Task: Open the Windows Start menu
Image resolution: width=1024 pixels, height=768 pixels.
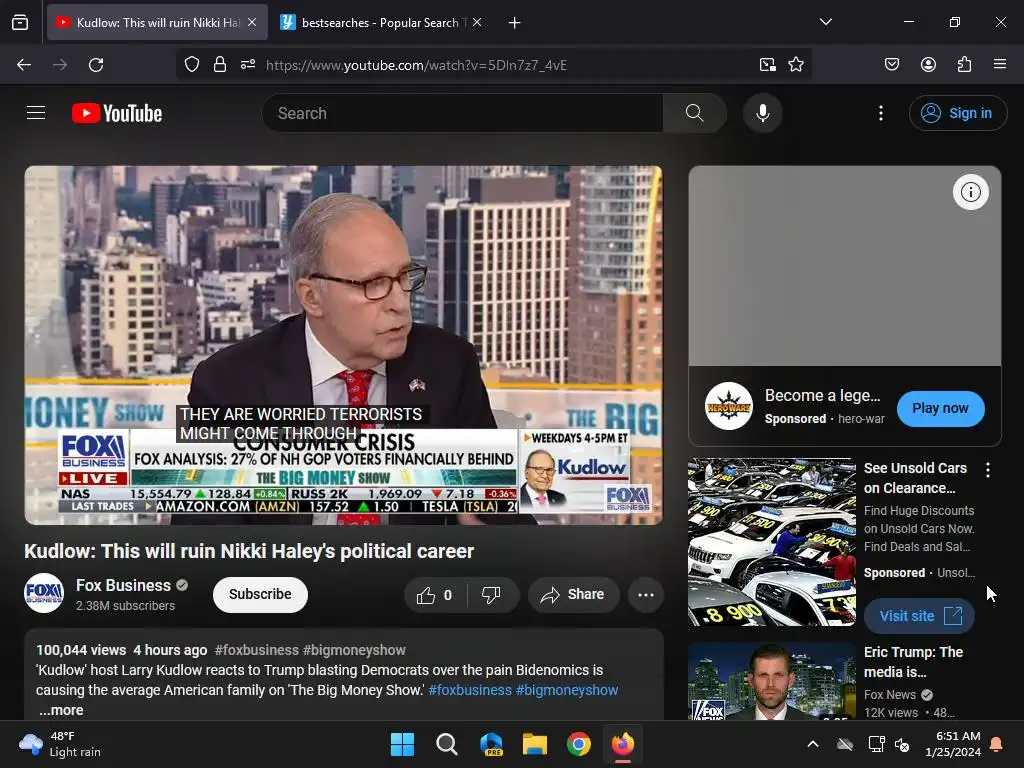Action: tap(402, 744)
